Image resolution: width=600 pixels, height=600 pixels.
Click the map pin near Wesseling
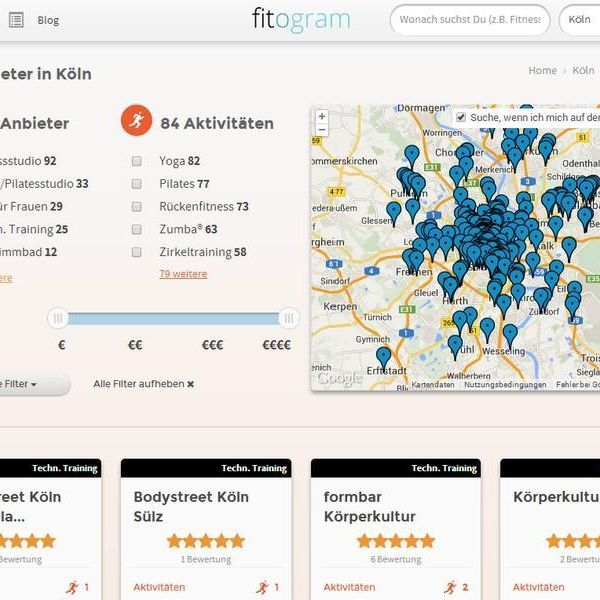click(510, 334)
